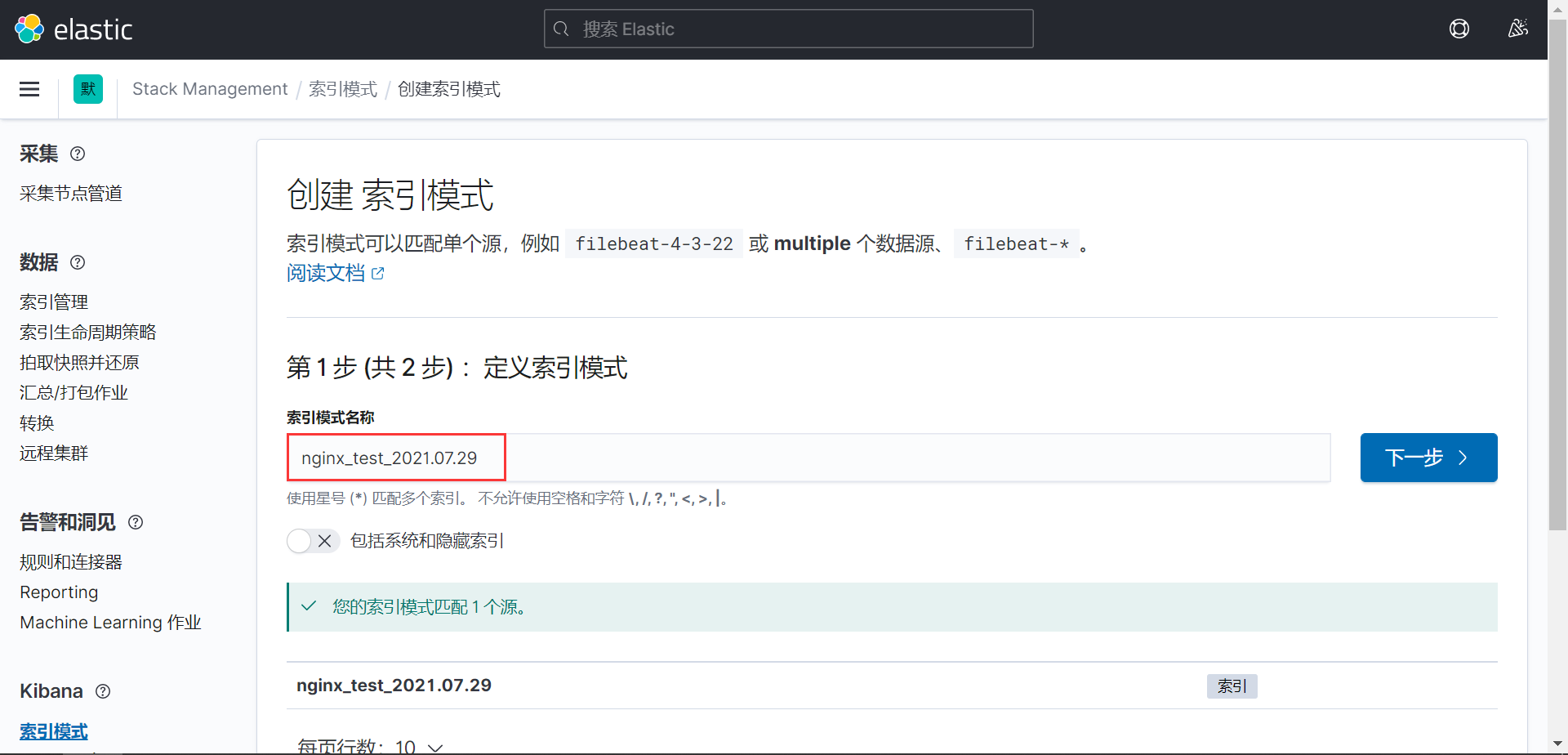Click the 创建 索引模式 page heading
The height and width of the screenshot is (755, 1568).
pos(390,194)
